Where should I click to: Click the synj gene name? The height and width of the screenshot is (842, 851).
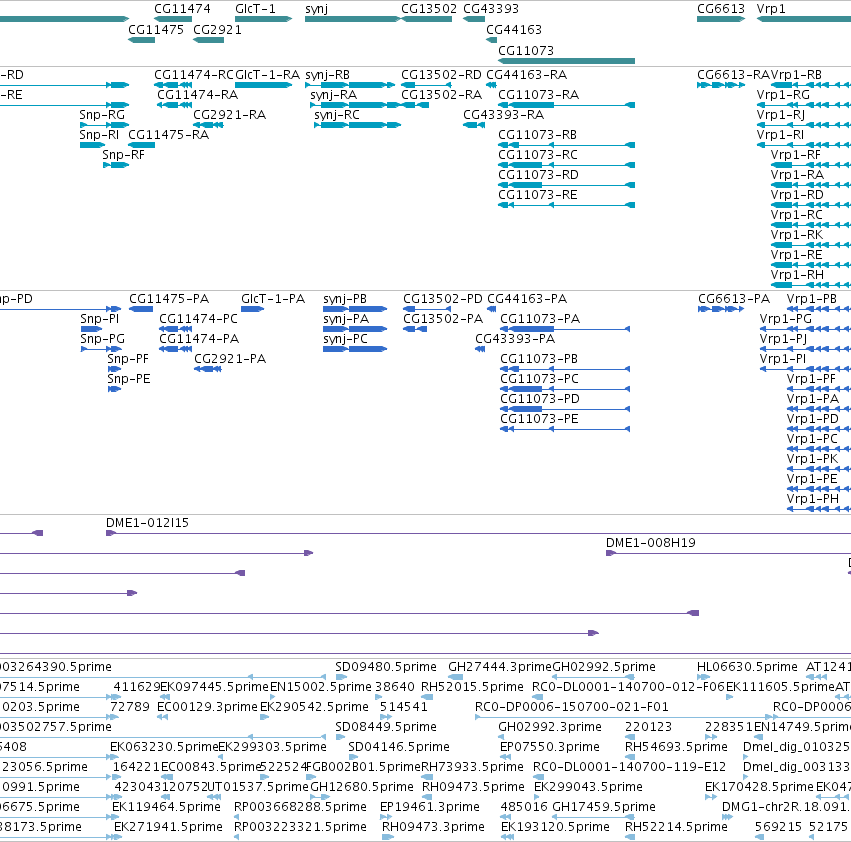coord(316,9)
